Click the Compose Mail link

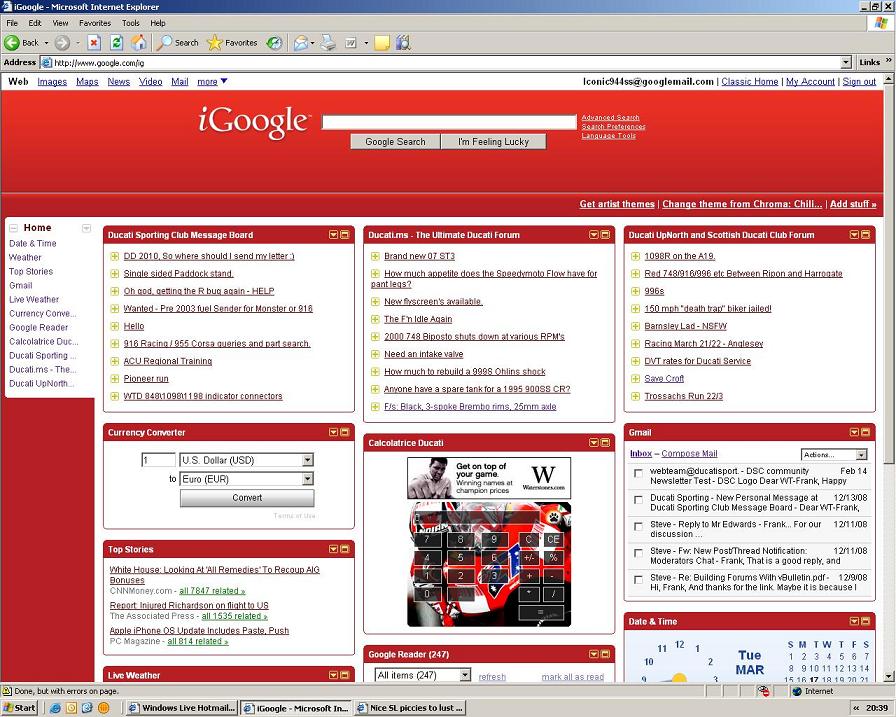point(689,454)
